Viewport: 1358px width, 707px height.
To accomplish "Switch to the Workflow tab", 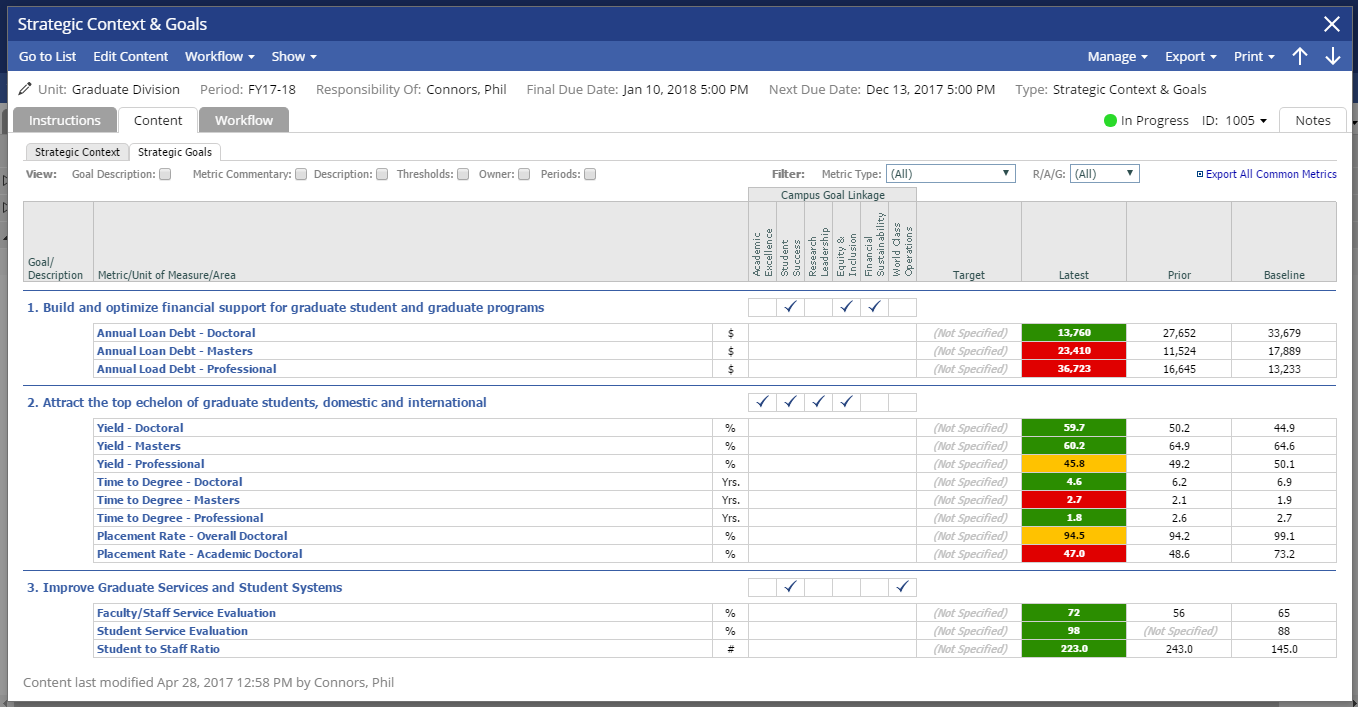I will [243, 120].
